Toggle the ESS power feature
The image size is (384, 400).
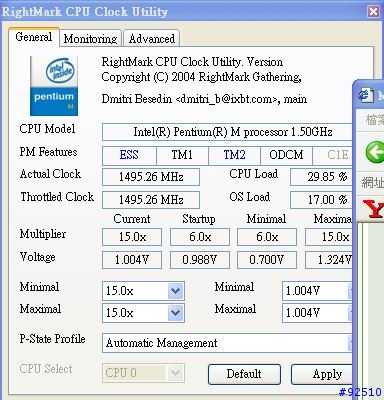(x=129, y=155)
